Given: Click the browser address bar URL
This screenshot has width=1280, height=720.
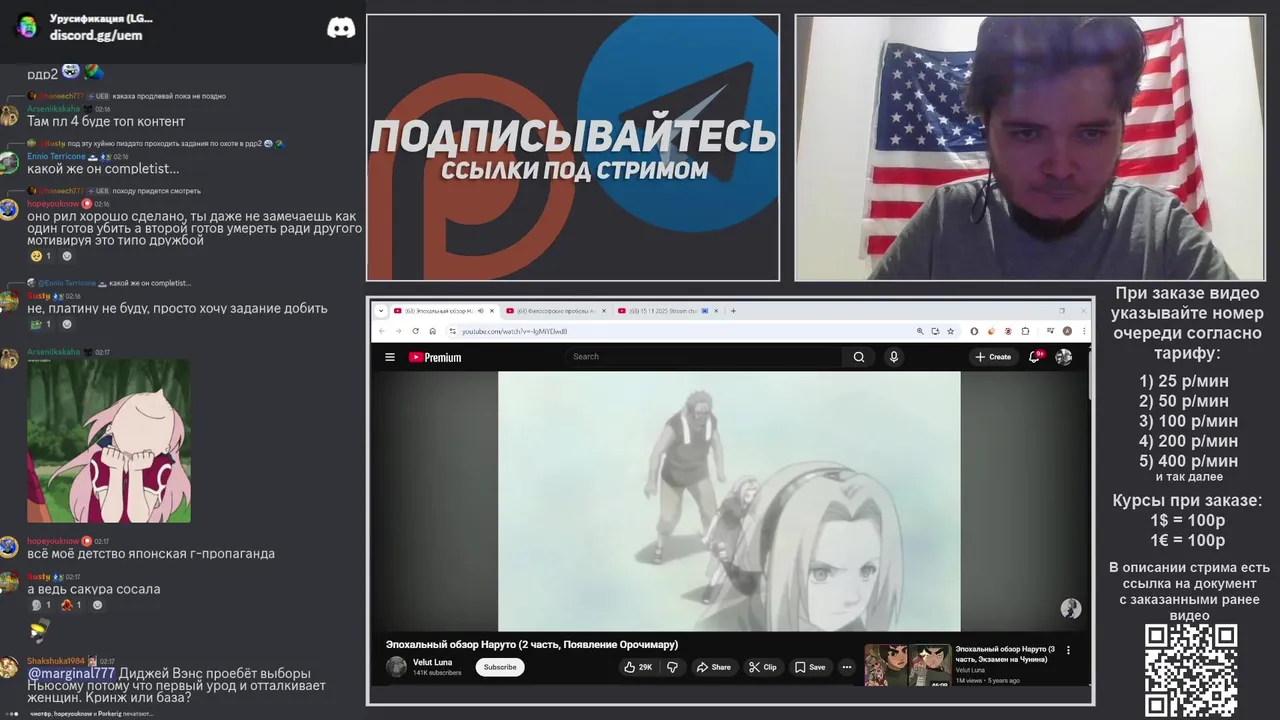Looking at the screenshot, I should 514,331.
